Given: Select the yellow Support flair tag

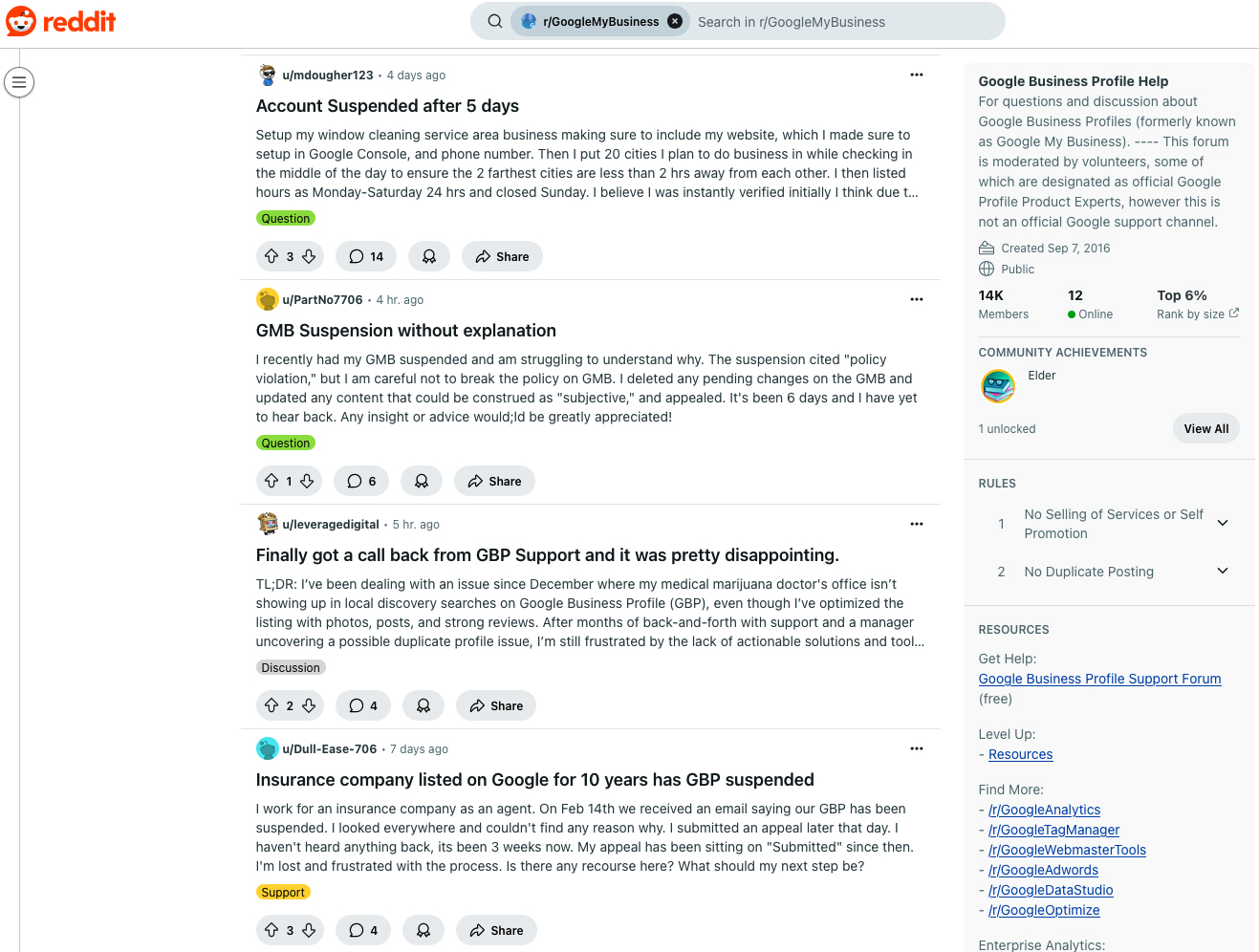Looking at the screenshot, I should 283,892.
